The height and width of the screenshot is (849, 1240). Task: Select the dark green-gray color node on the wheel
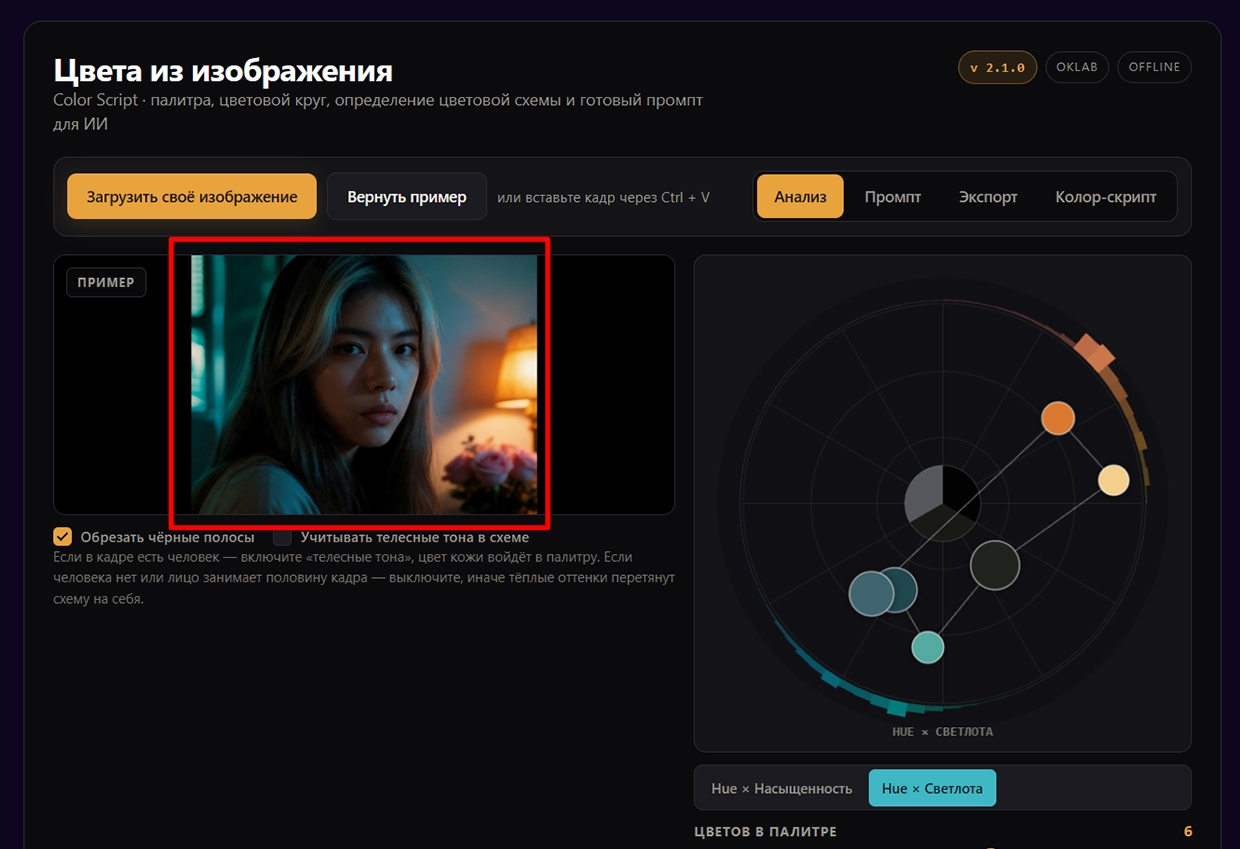(x=995, y=565)
